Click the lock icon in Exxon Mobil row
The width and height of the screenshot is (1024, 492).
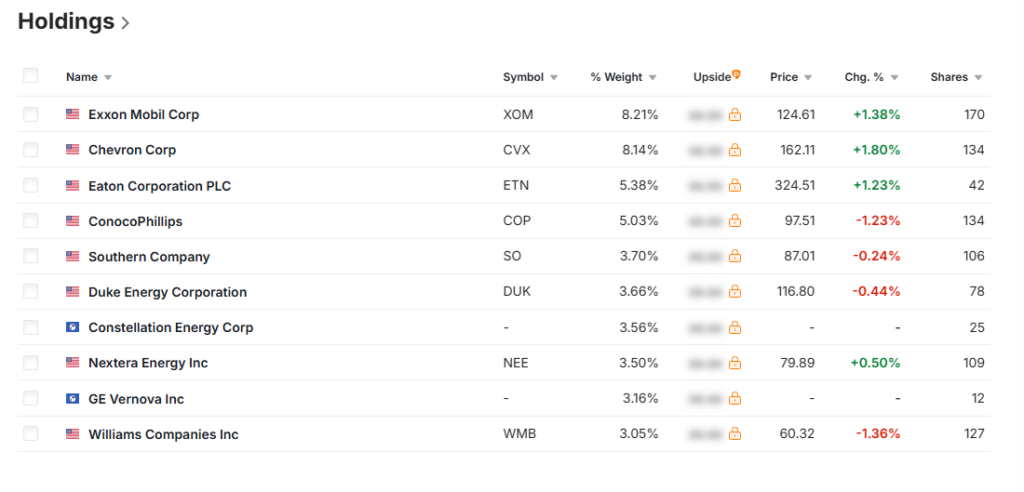click(x=735, y=115)
